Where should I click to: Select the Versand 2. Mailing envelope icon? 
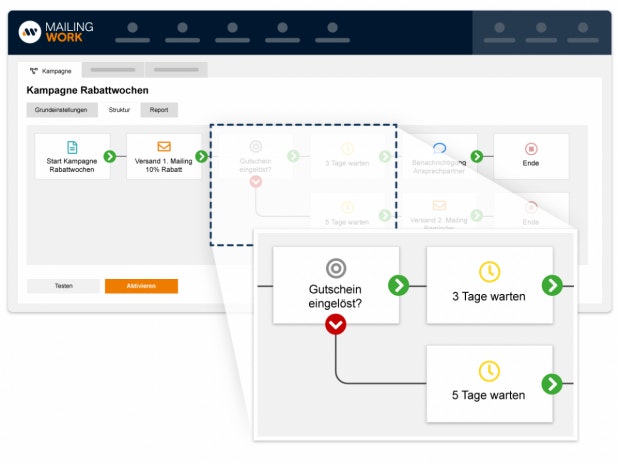[x=439, y=206]
